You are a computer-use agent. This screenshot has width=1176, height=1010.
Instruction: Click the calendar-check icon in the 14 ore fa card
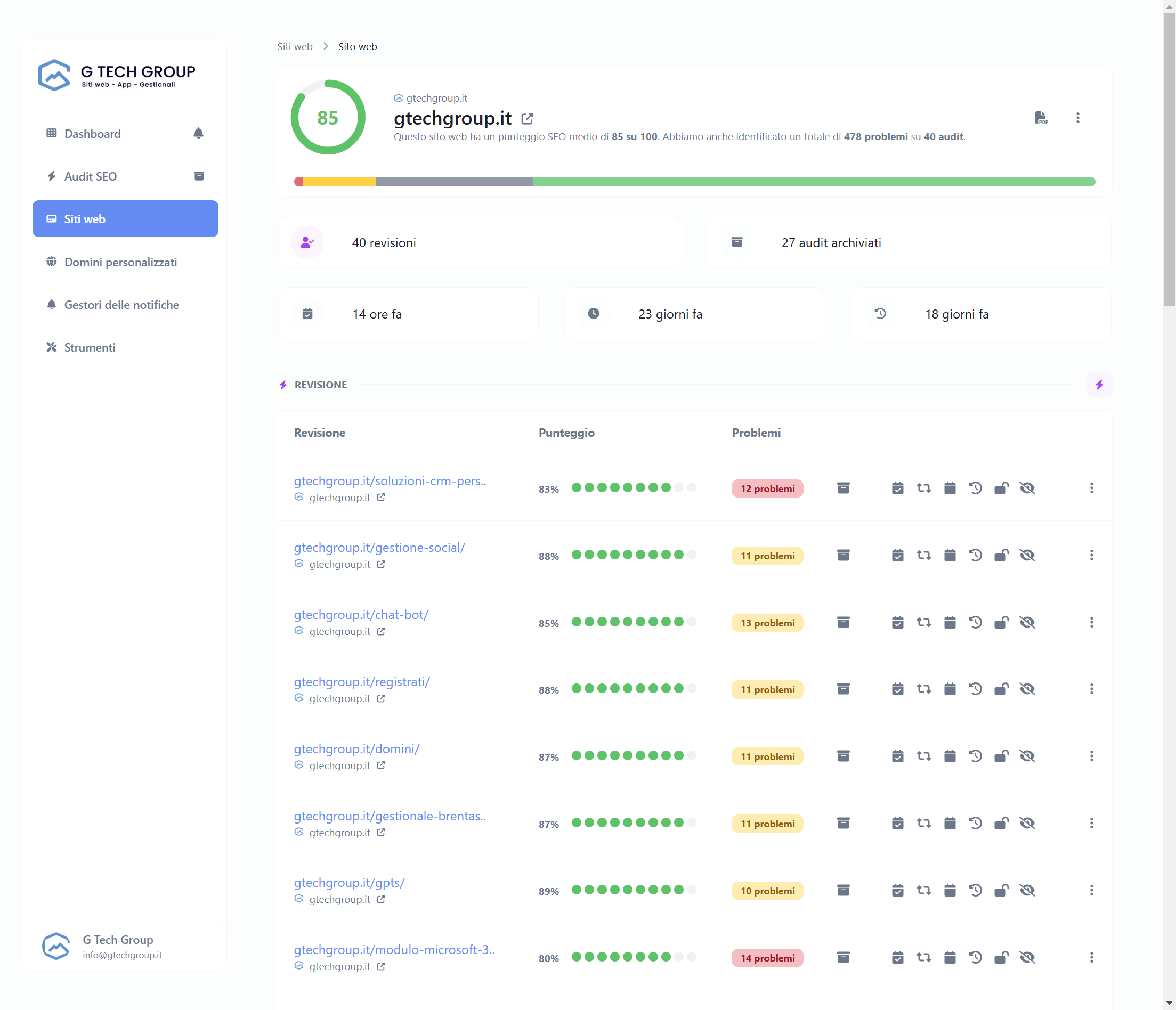point(307,314)
